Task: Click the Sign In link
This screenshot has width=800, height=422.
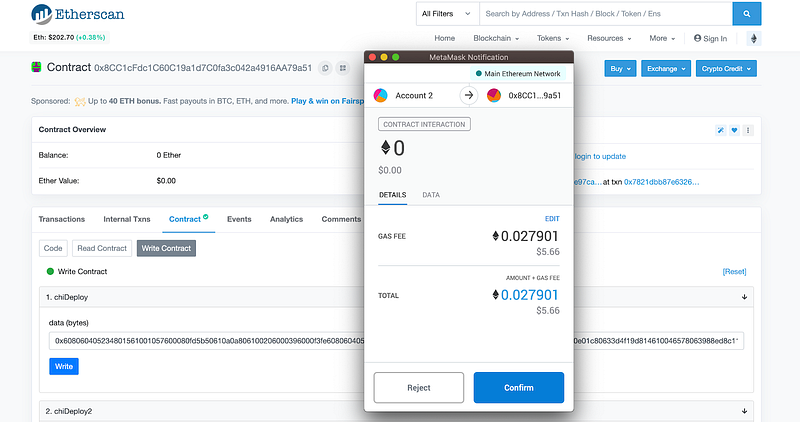Action: tap(710, 38)
